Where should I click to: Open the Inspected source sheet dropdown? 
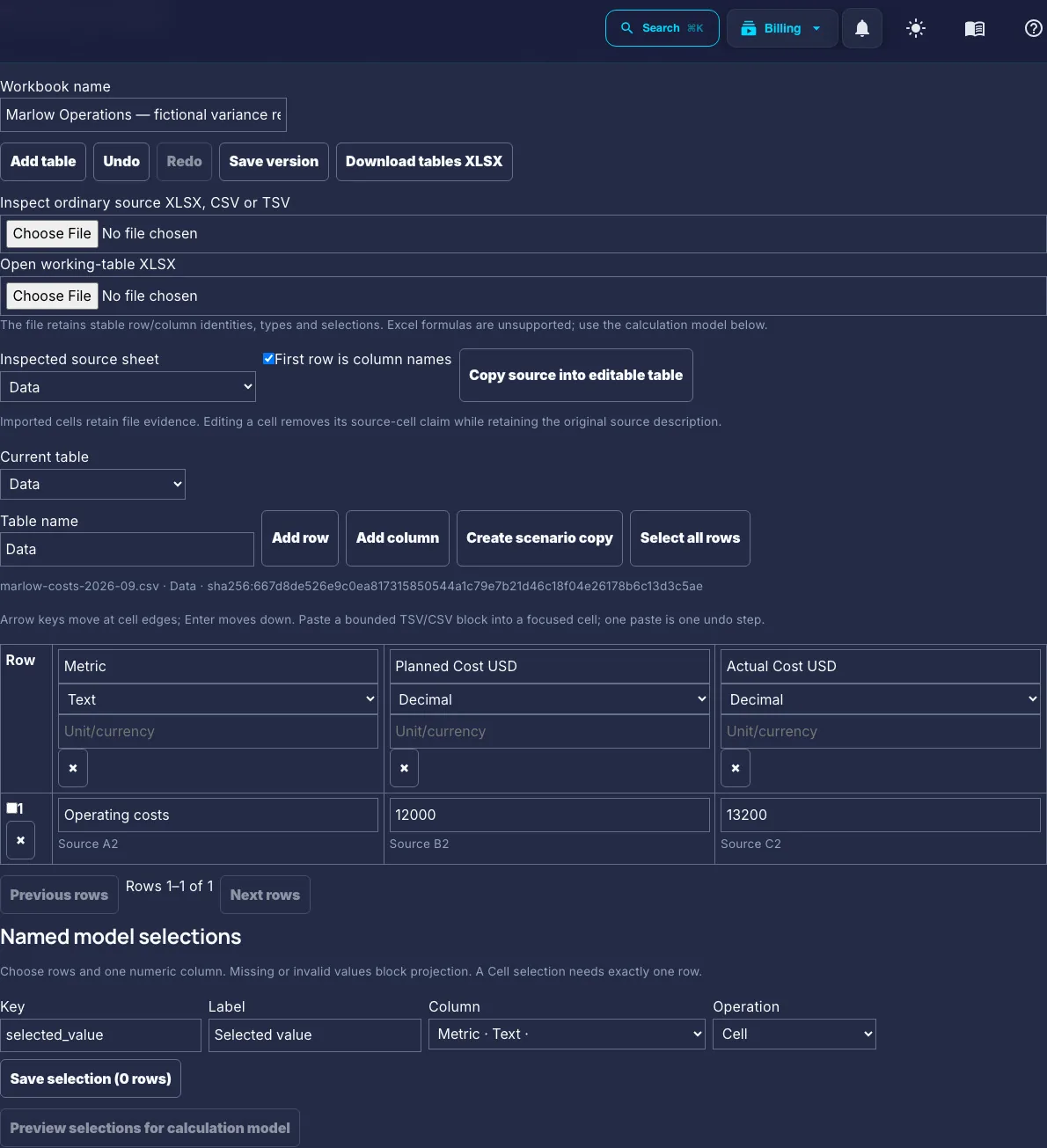(128, 387)
